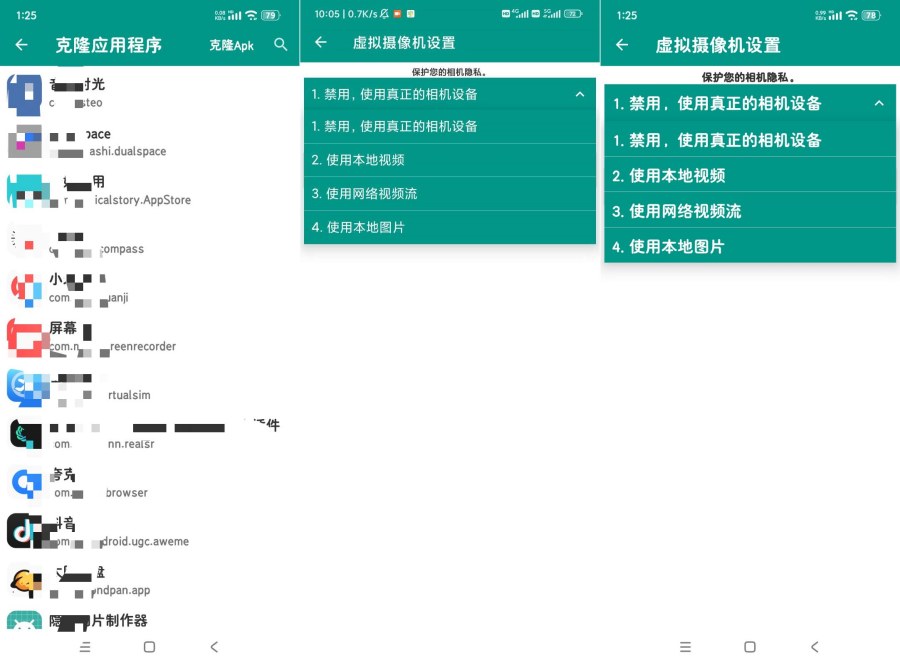Select the screen recorder app icon

(25, 338)
